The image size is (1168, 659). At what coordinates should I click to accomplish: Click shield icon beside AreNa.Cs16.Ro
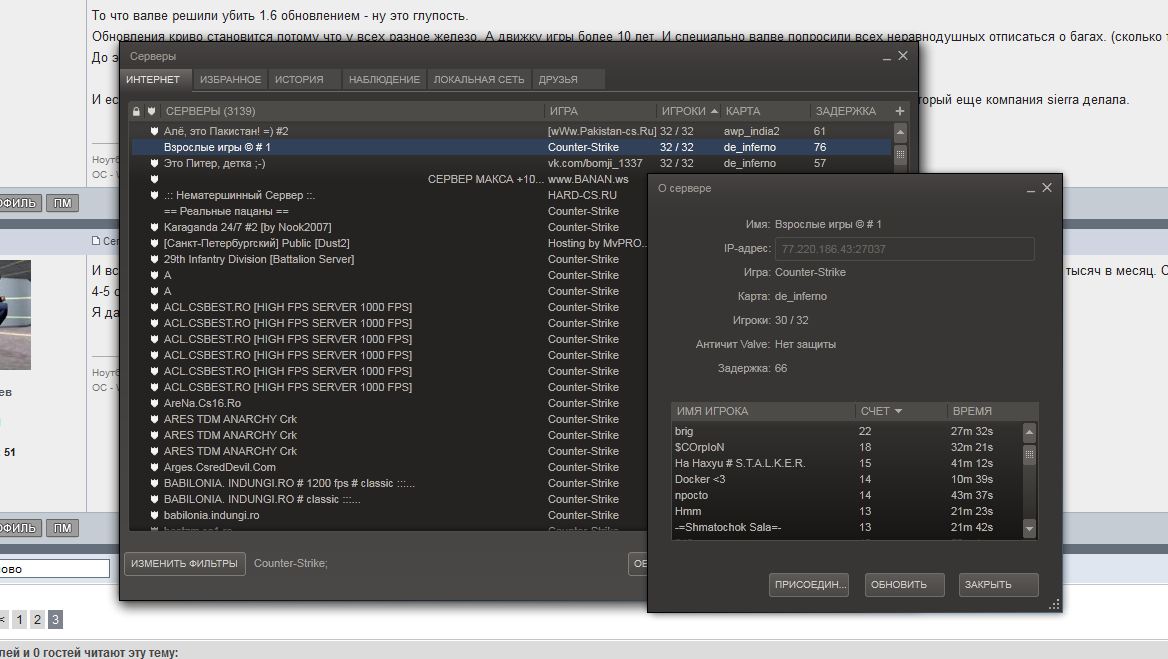click(154, 403)
